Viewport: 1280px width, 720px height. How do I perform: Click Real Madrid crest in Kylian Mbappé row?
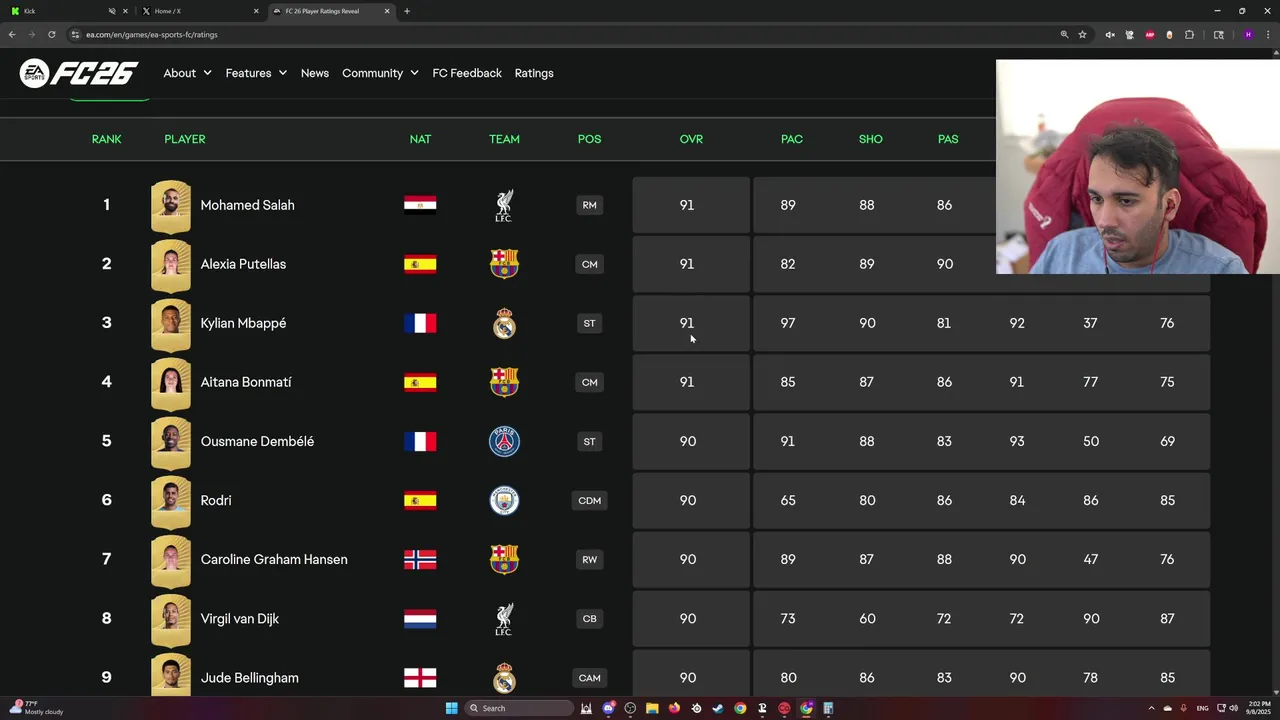tap(504, 323)
